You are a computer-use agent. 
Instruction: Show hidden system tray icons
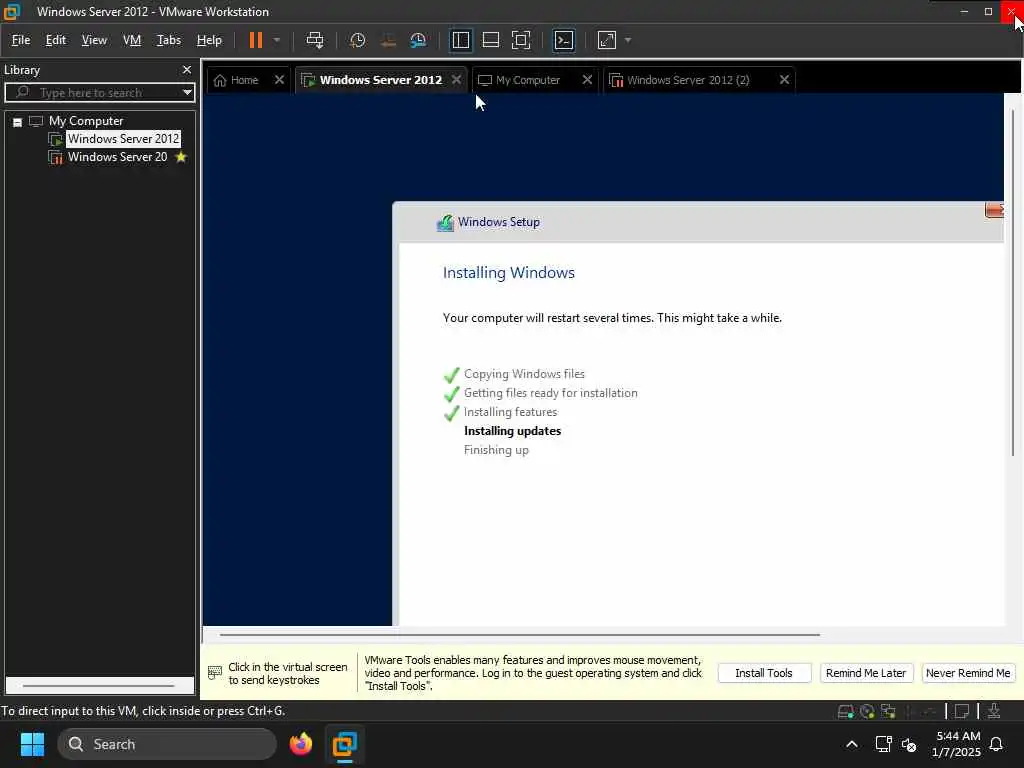point(852,744)
